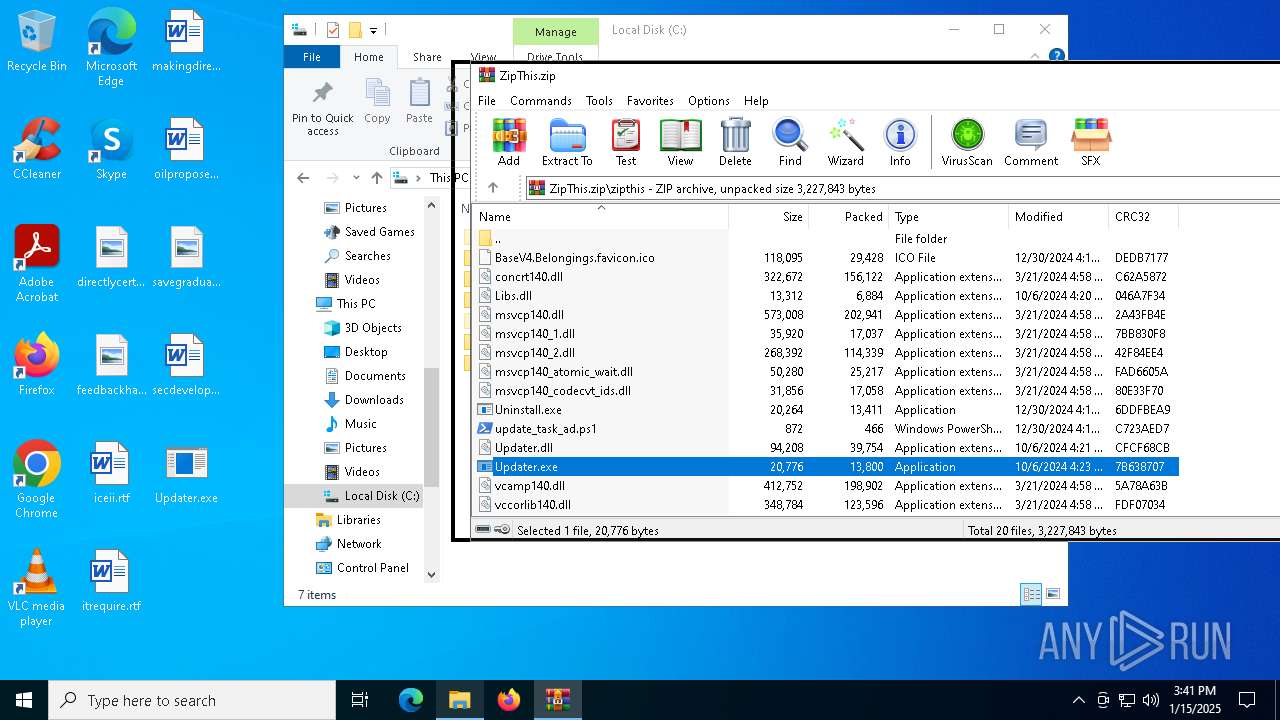
Task: Open the Tools menu in WinRAR
Action: [x=599, y=101]
